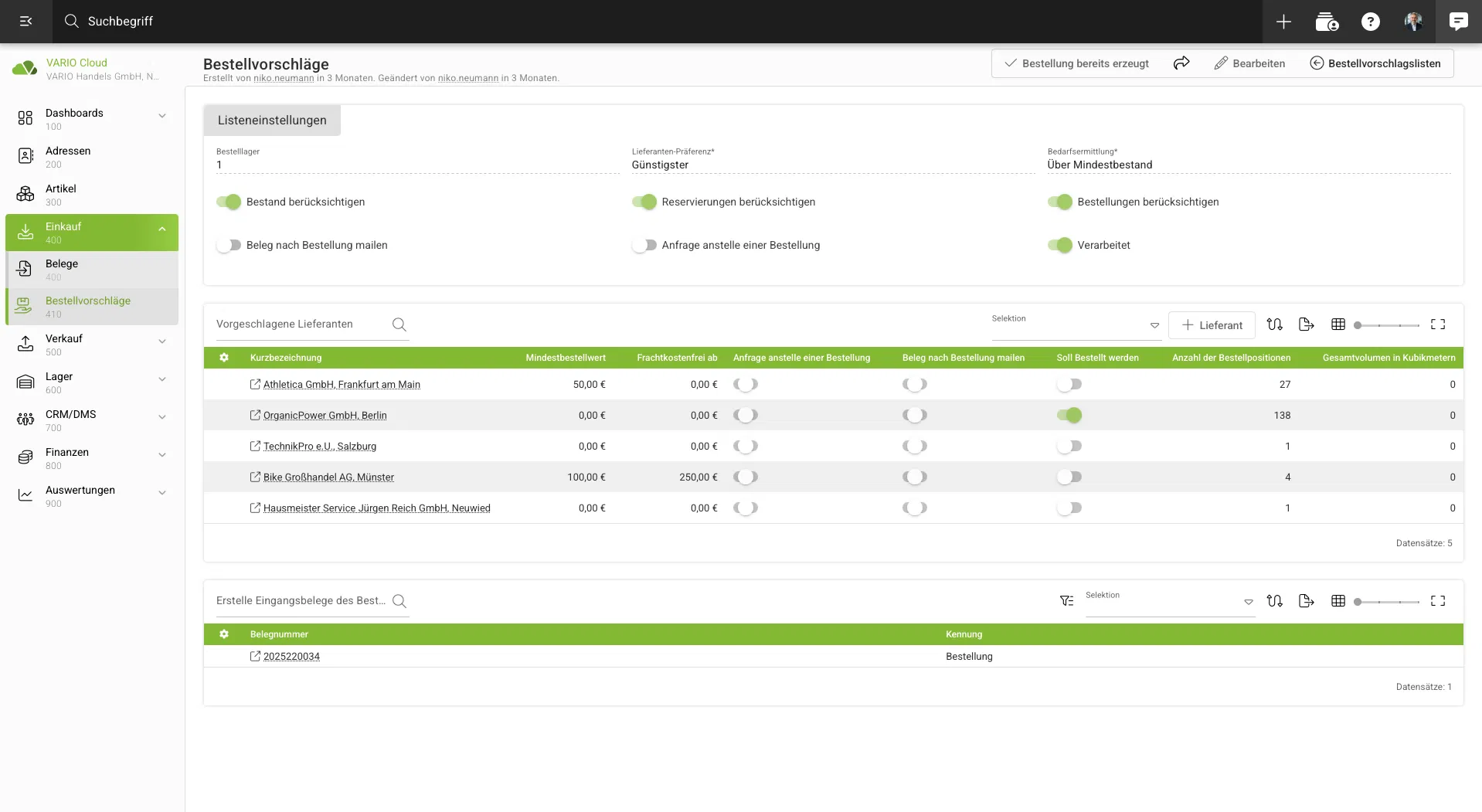Open Selektion dropdown in supplier table

[1154, 325]
